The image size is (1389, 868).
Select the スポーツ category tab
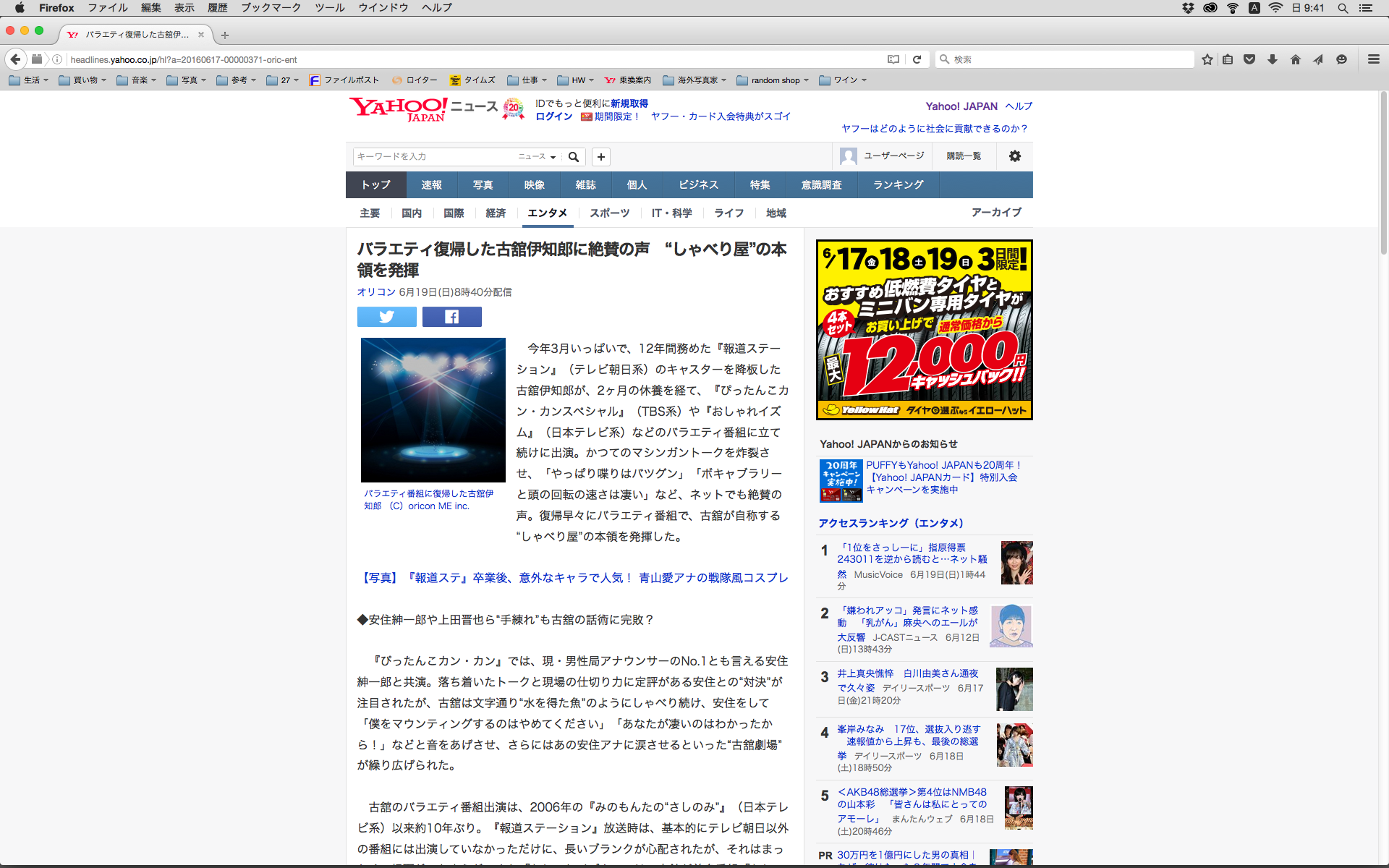pyautogui.click(x=609, y=213)
